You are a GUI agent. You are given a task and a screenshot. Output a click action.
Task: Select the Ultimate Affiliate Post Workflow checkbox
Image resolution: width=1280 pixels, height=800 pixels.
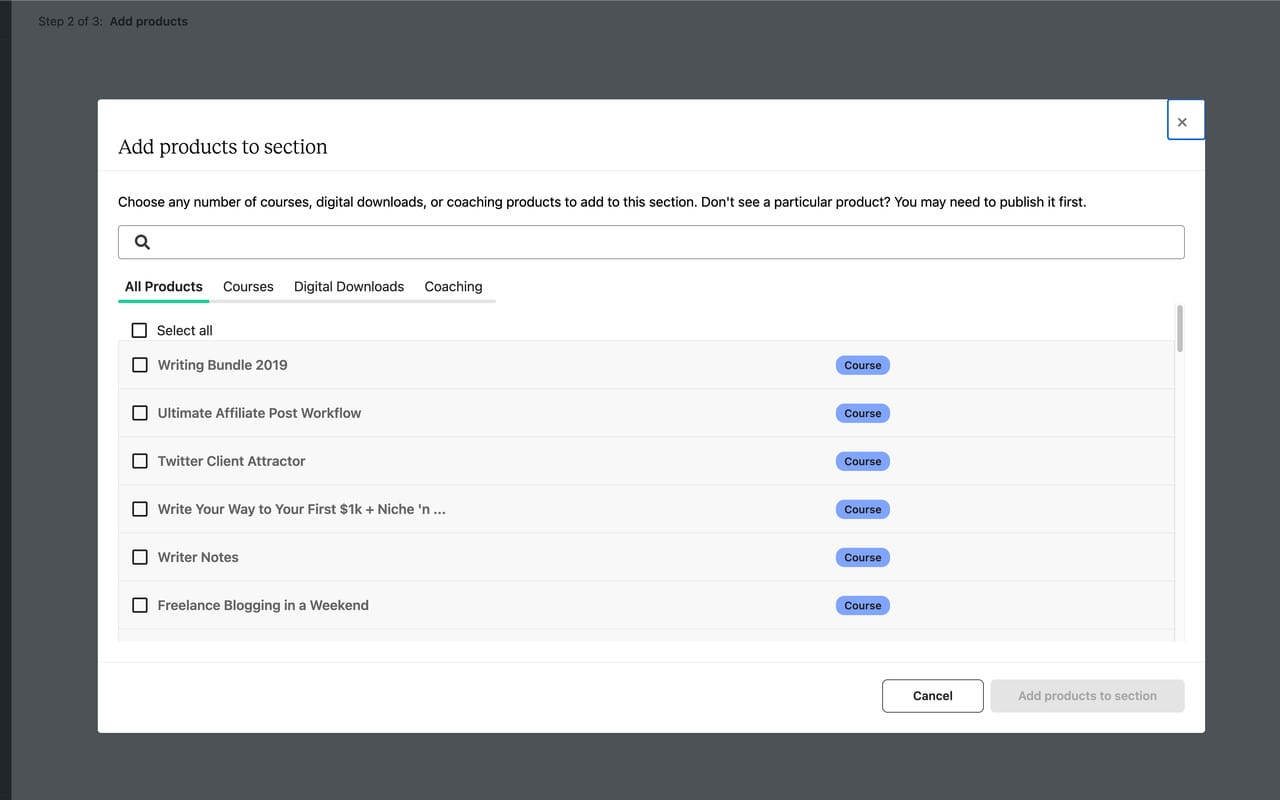140,413
